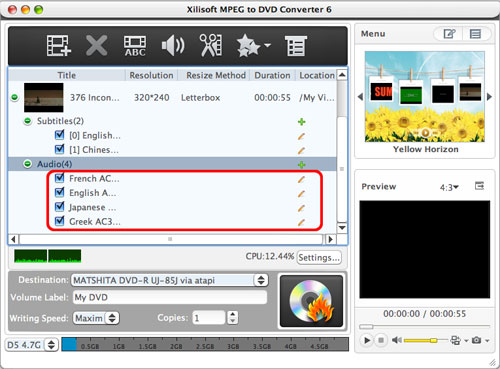This screenshot has width=500, height=369.
Task: Click the disc capacity usage bar
Action: [x=205, y=344]
